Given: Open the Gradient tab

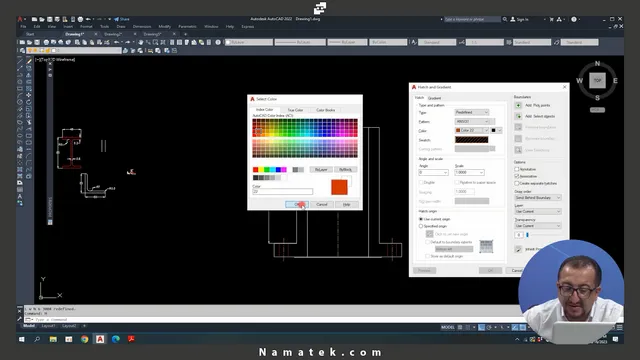Looking at the screenshot, I should [434, 98].
